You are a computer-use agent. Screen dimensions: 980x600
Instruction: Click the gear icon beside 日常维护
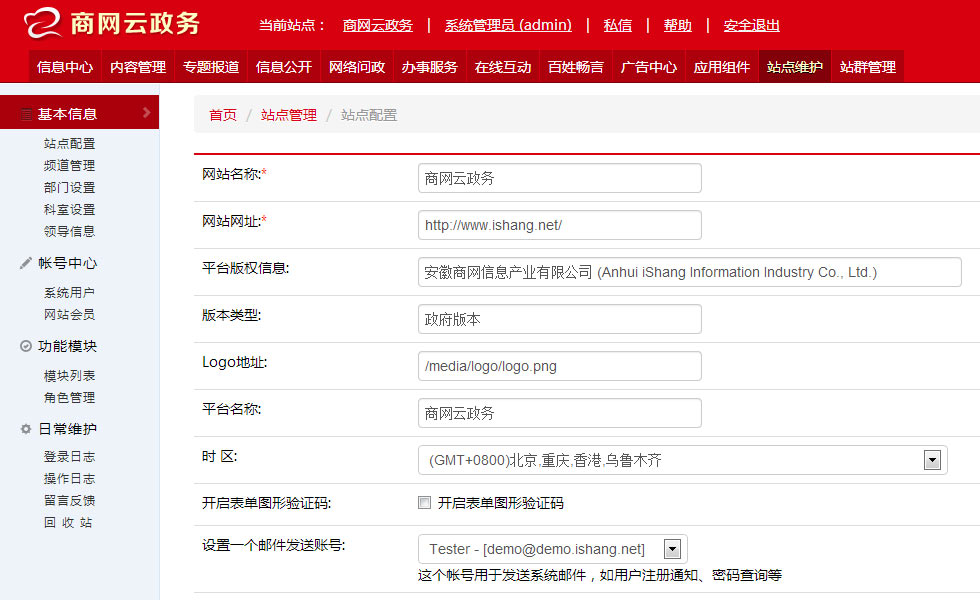[x=26, y=429]
